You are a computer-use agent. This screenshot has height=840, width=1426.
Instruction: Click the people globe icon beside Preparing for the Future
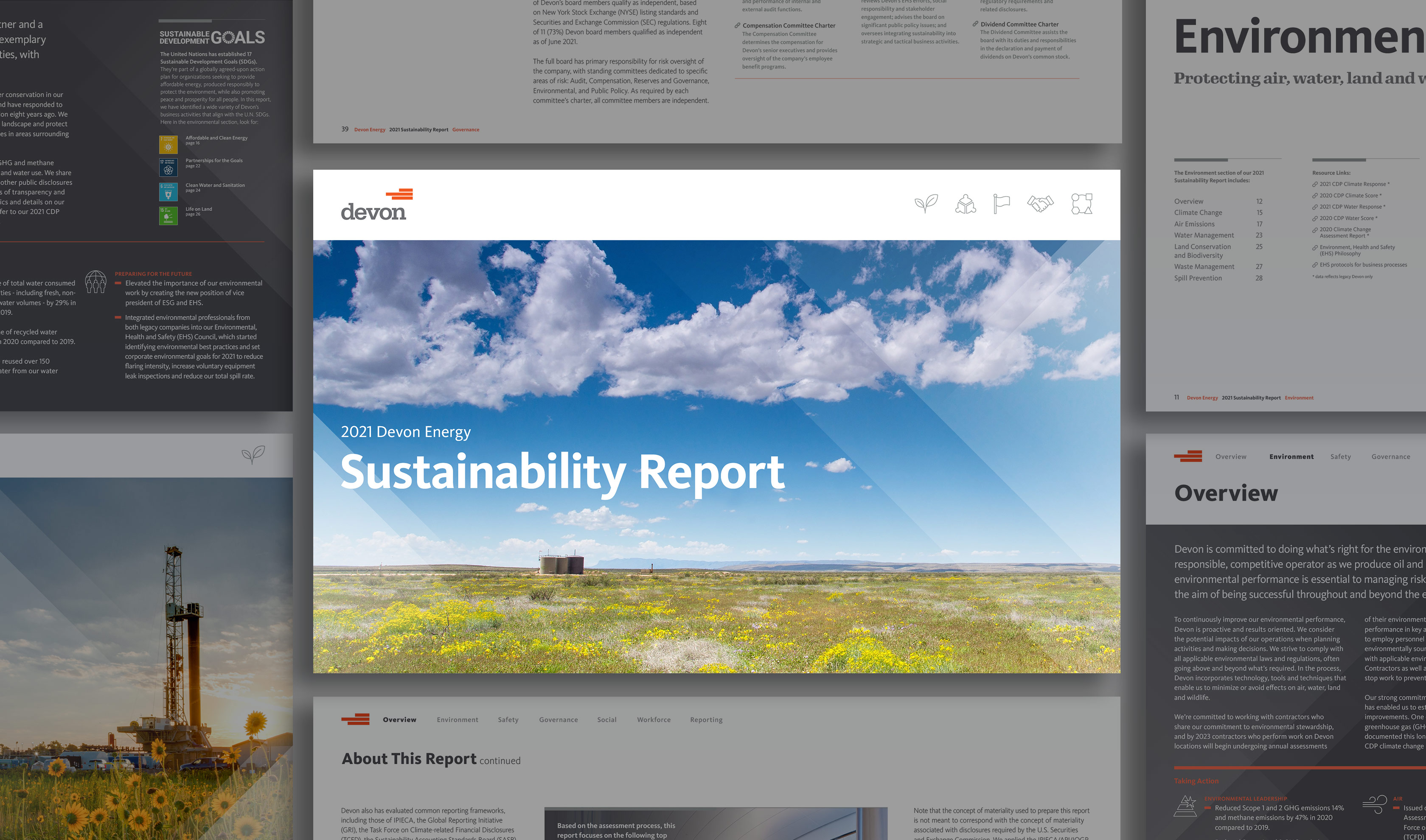point(95,281)
